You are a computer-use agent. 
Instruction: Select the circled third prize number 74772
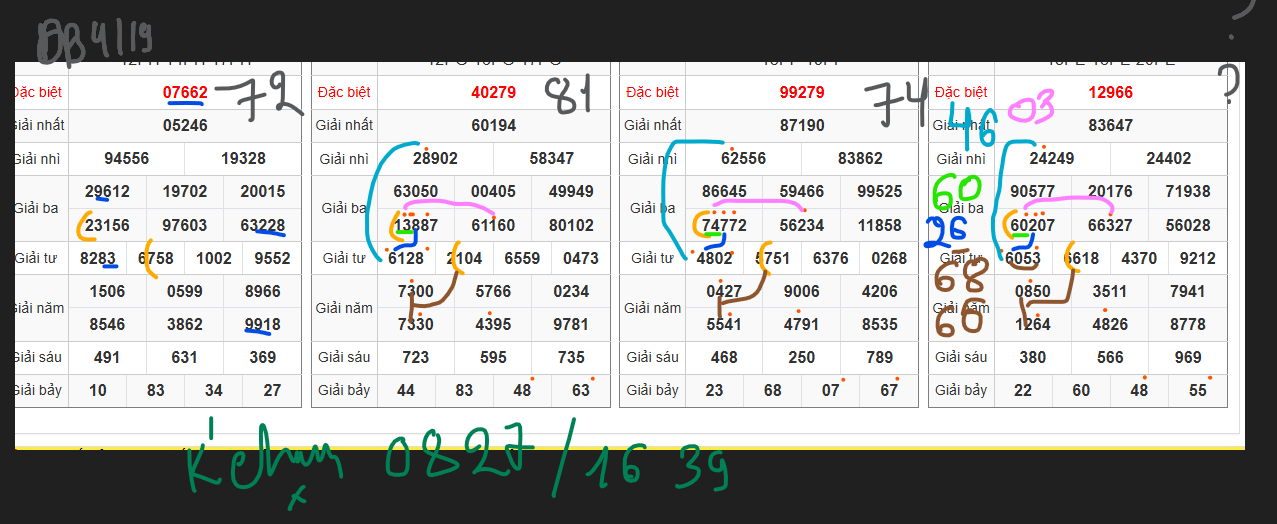(x=724, y=226)
